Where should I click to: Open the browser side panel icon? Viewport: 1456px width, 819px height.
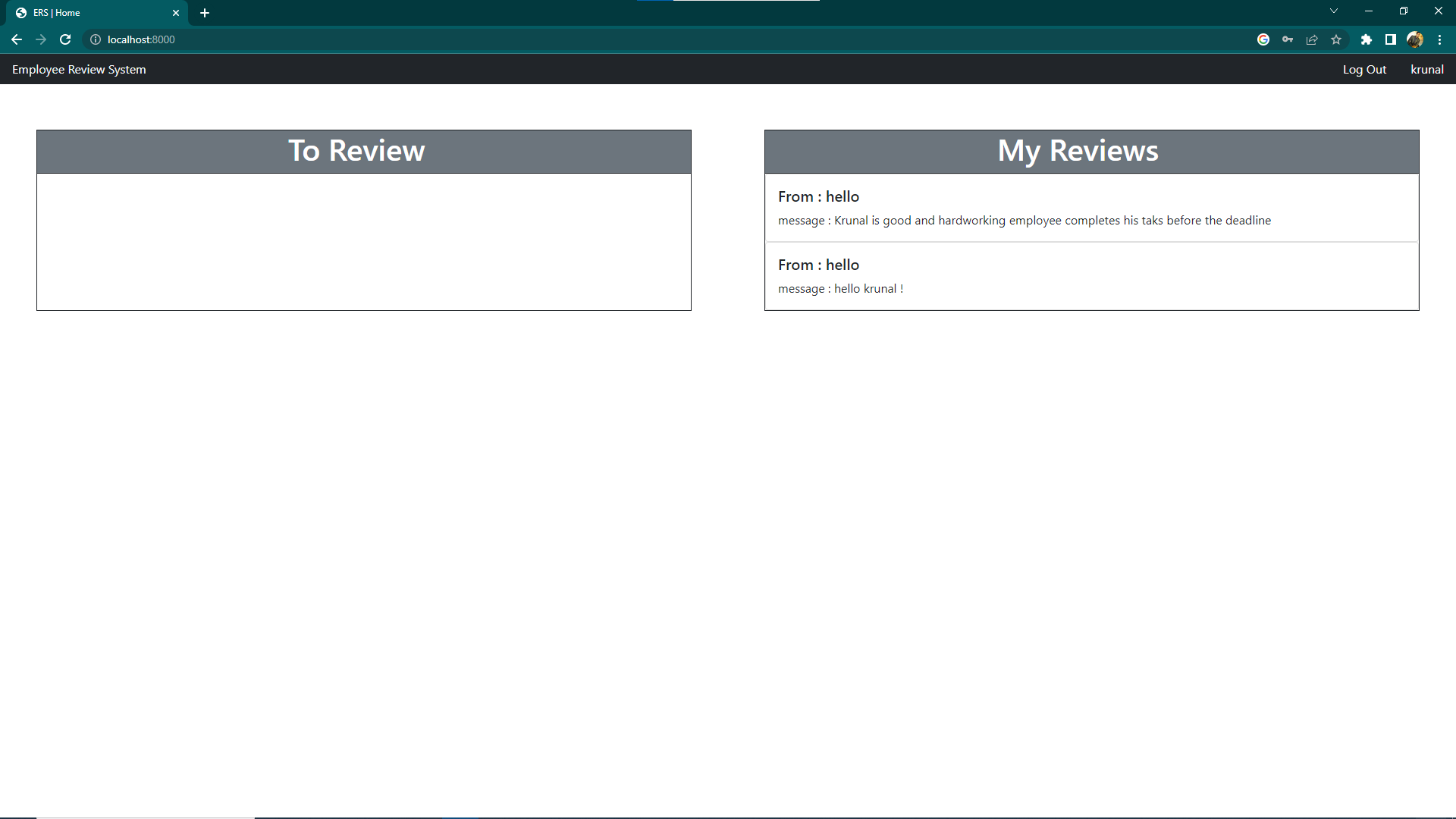tap(1391, 39)
